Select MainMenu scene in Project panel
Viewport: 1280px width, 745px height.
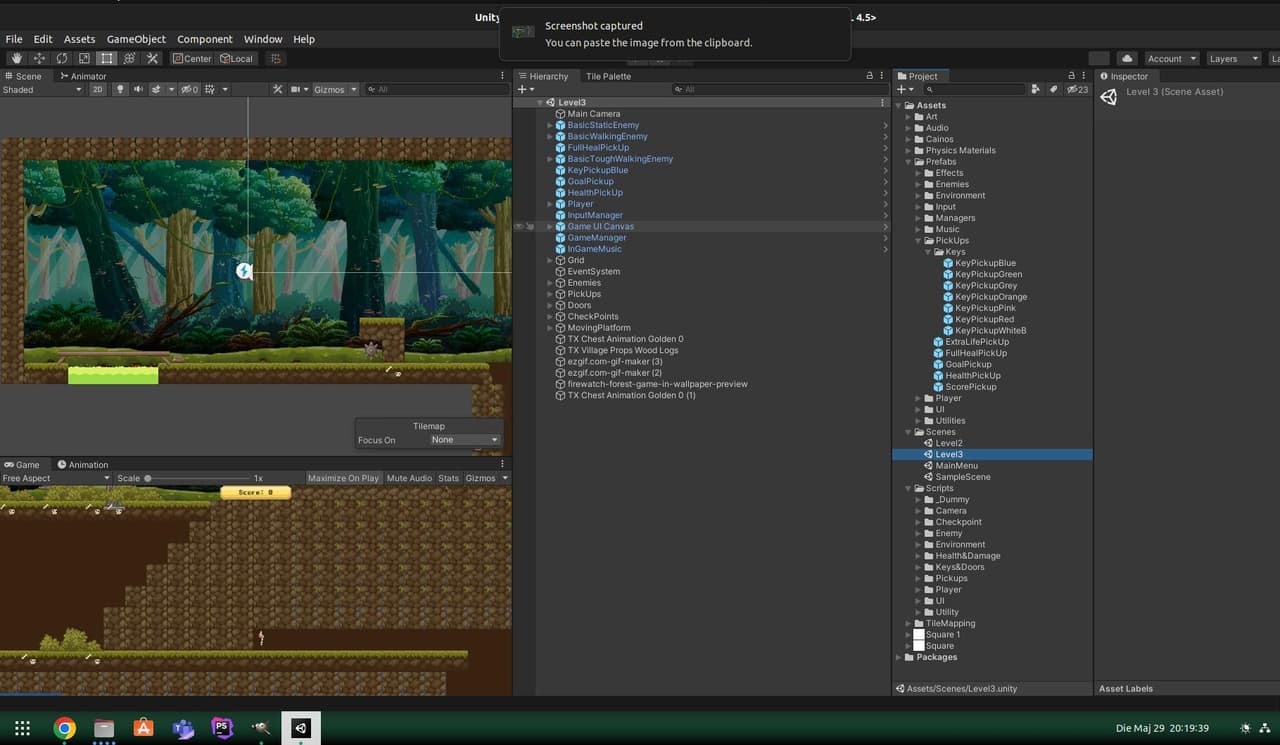(956, 466)
